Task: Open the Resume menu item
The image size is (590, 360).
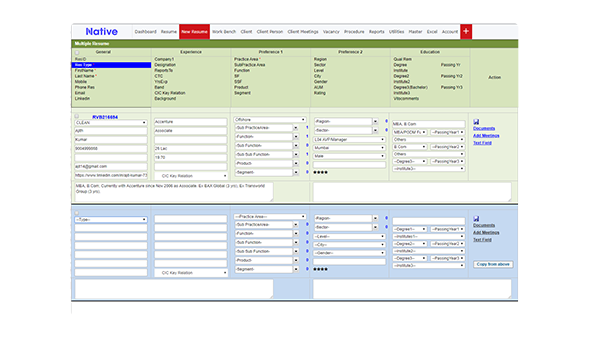Action: (x=169, y=32)
